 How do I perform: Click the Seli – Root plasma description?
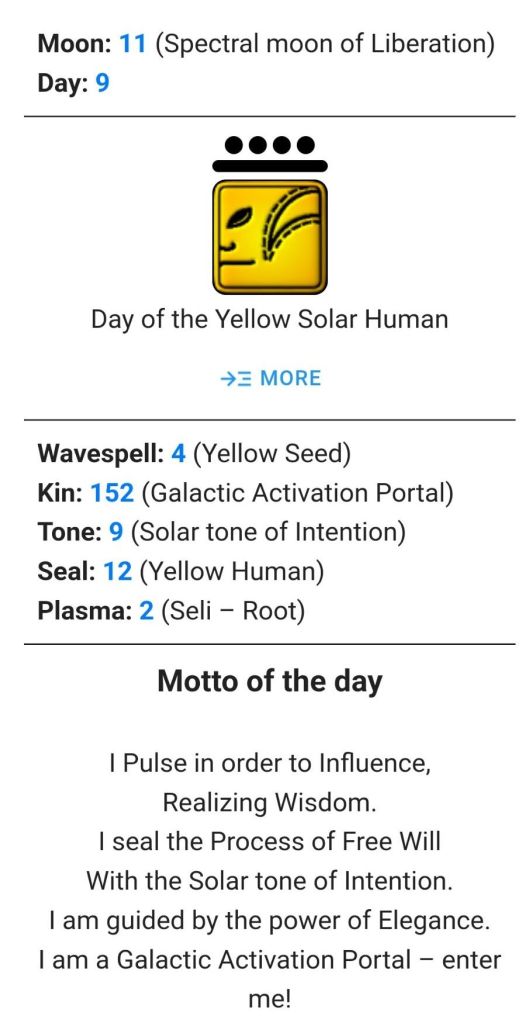[x=233, y=611]
